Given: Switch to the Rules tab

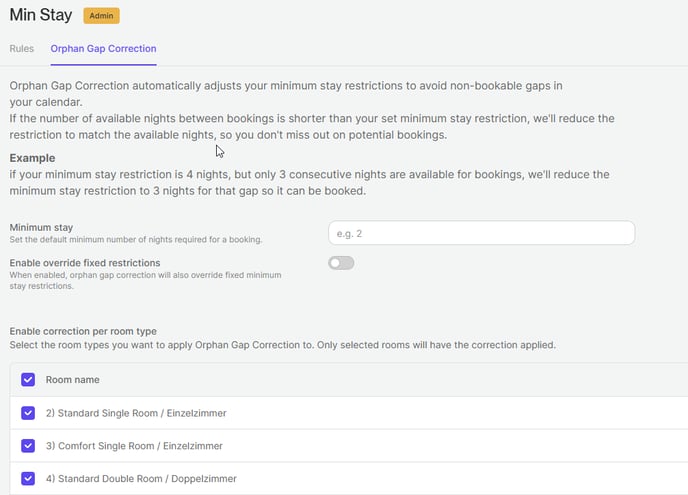Looking at the screenshot, I should tap(22, 48).
